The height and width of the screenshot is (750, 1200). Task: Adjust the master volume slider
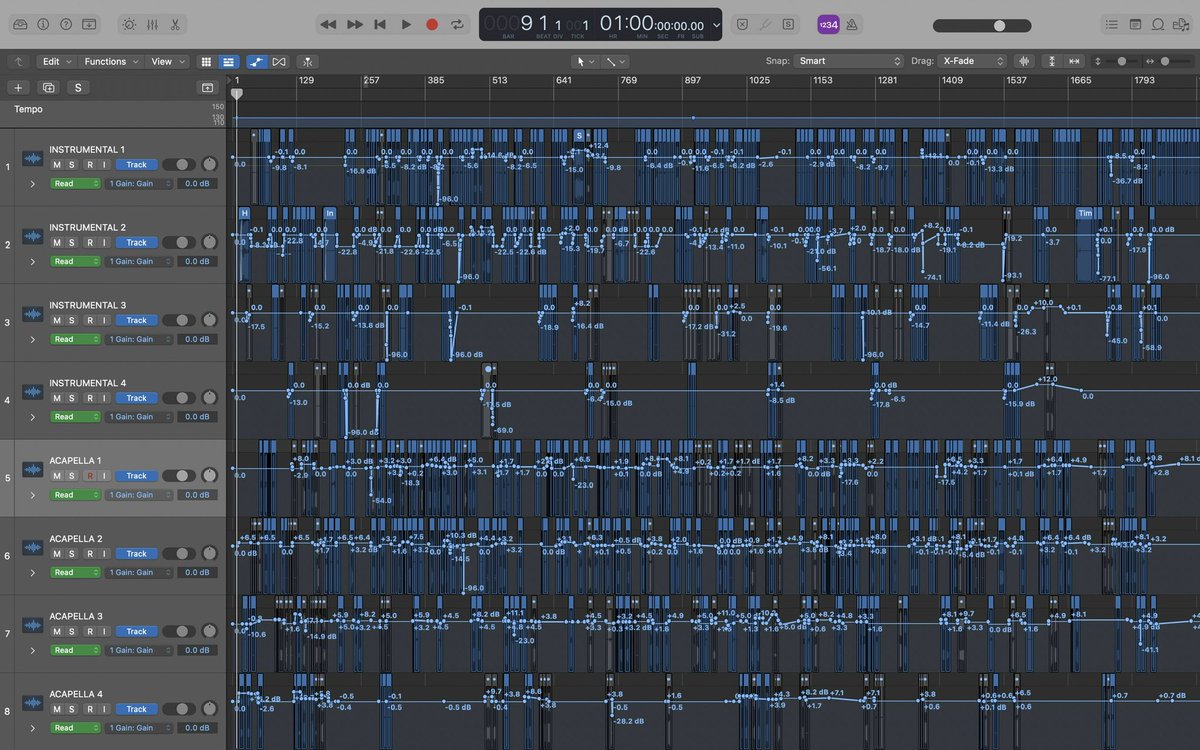click(982, 25)
